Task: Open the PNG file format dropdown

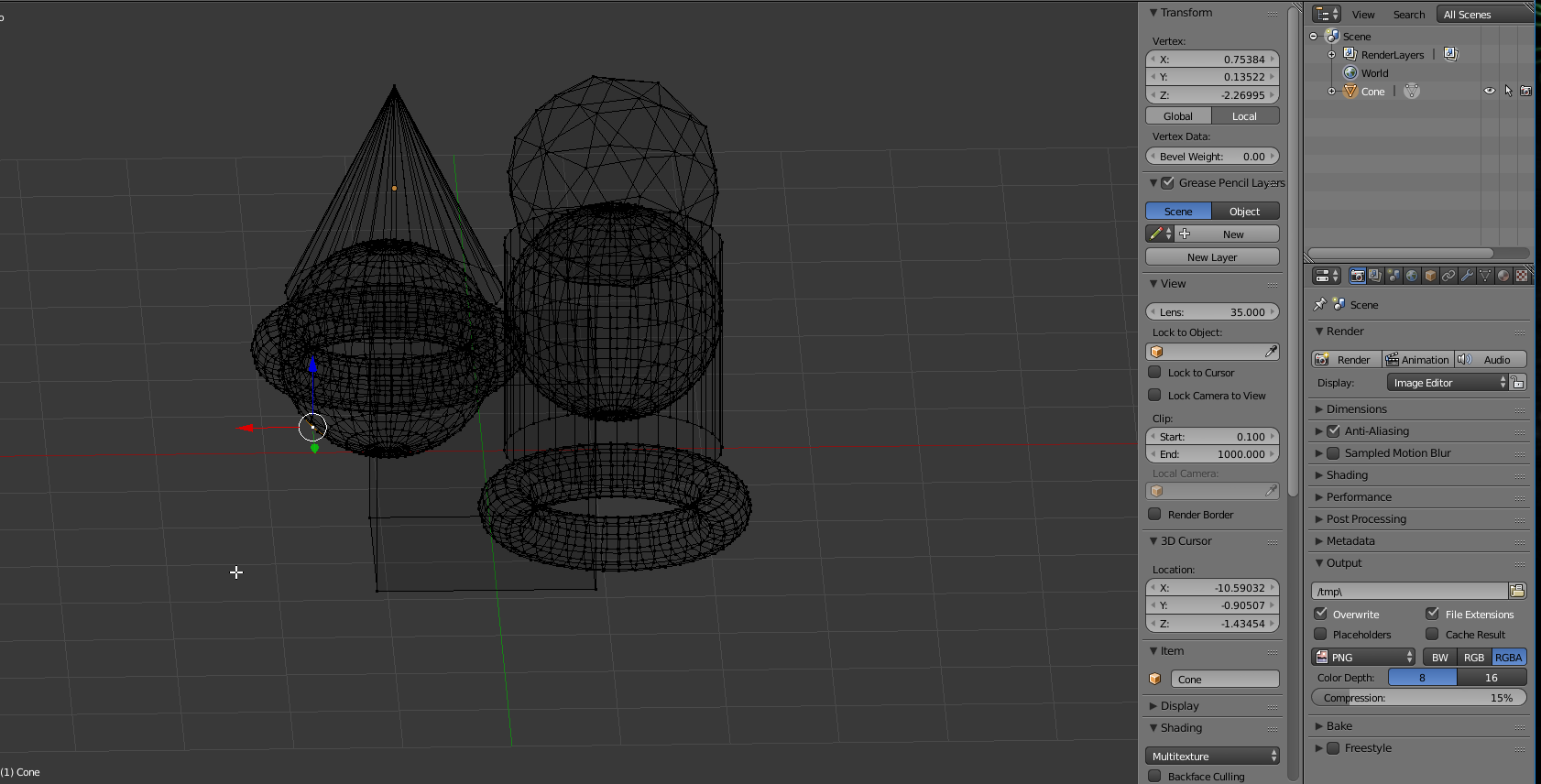Action: (x=1364, y=657)
